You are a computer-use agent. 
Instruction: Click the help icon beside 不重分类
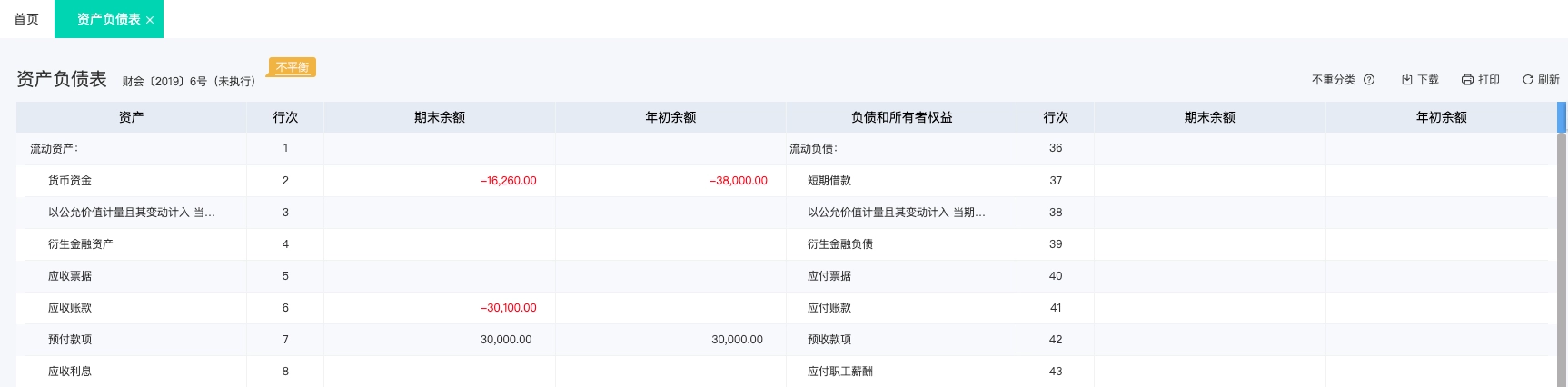[x=1369, y=80]
